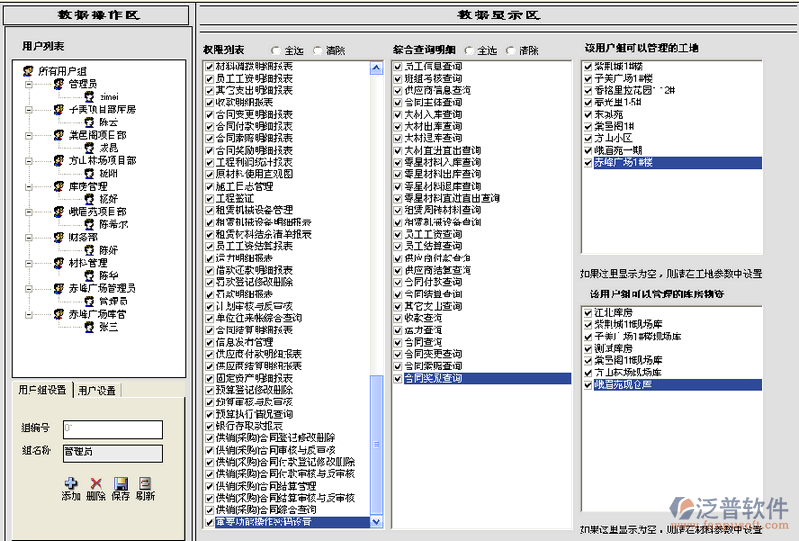Choose 全选 radio next to 权限列表
This screenshot has height=541, width=799.
click(276, 49)
